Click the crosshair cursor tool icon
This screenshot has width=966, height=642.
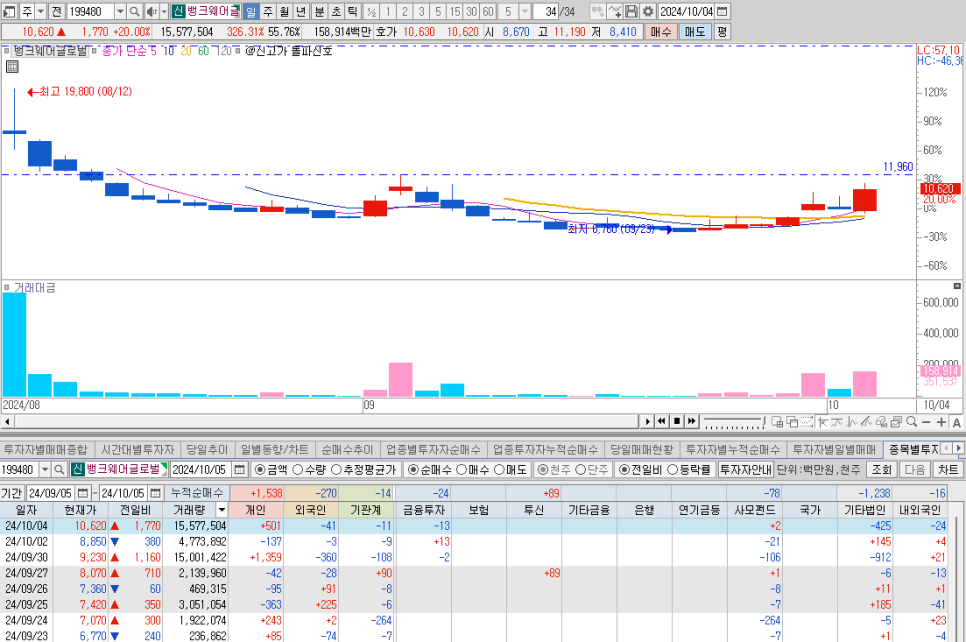click(x=822, y=422)
